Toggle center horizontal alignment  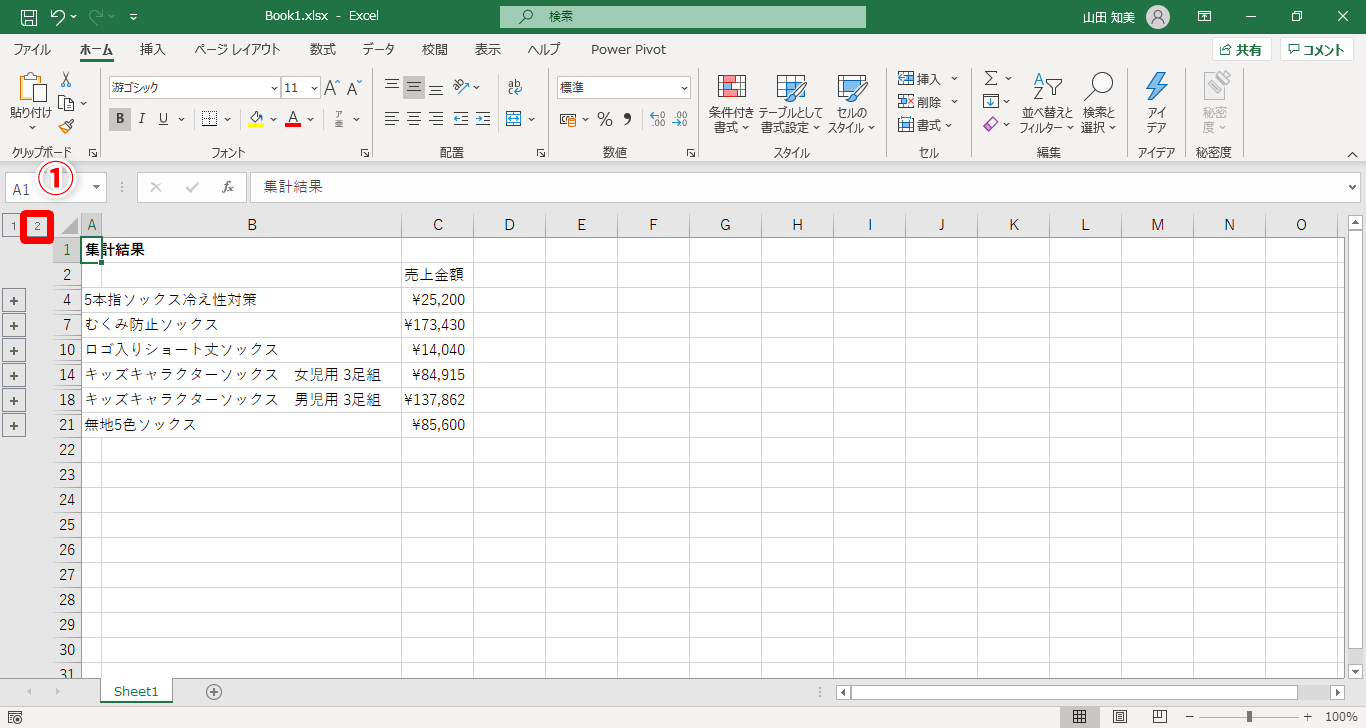click(x=414, y=119)
